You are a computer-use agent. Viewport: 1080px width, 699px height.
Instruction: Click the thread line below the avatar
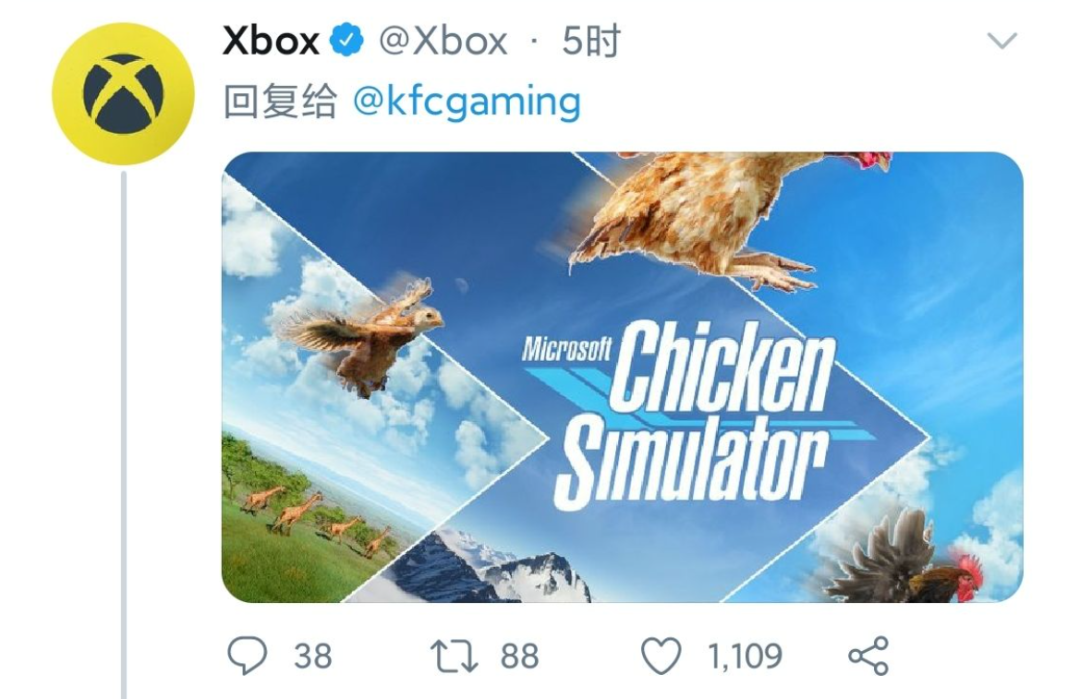pos(124,434)
